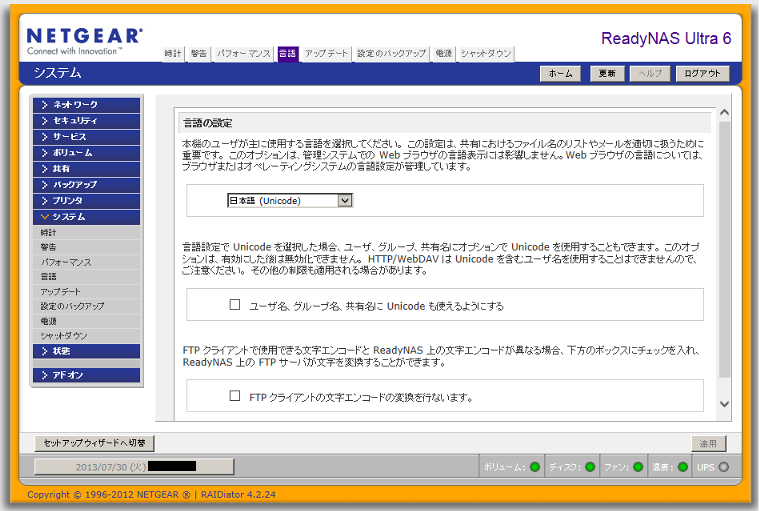
Task: Expand the セキュリティ menu section
Action: pyautogui.click(x=86, y=121)
